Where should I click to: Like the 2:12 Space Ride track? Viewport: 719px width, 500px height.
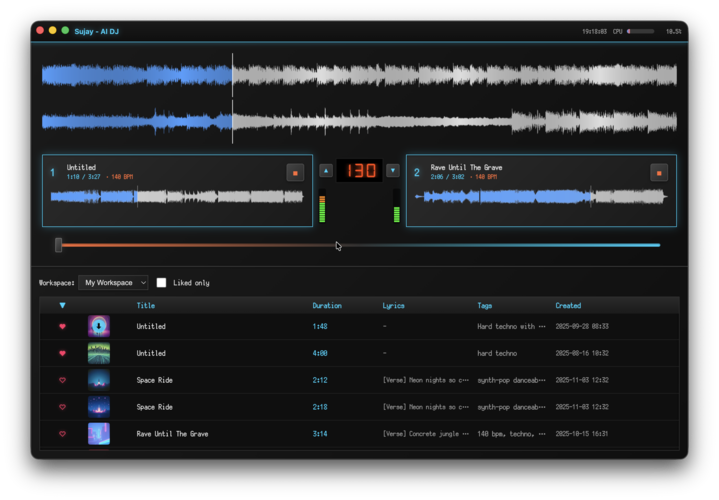(x=62, y=380)
